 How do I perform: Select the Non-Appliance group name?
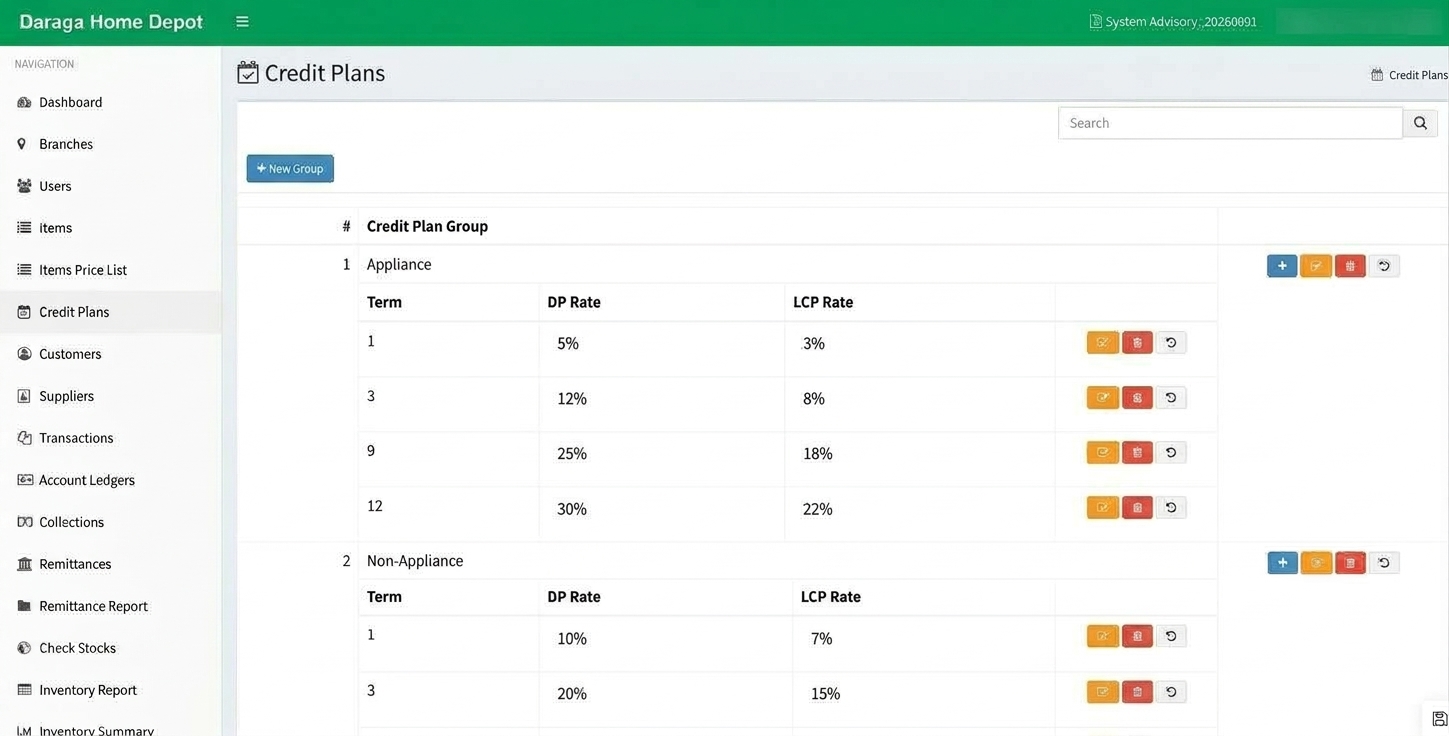coord(415,561)
